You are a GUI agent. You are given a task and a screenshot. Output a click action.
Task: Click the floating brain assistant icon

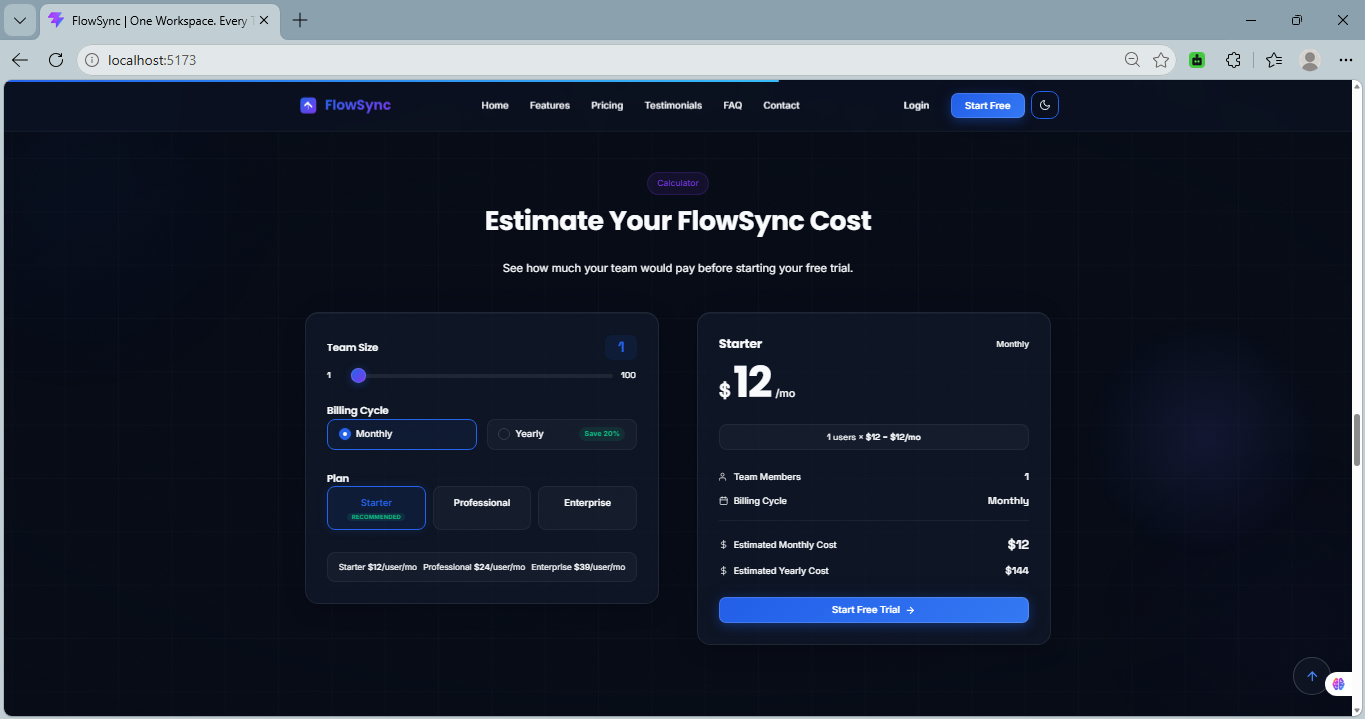[x=1339, y=684]
